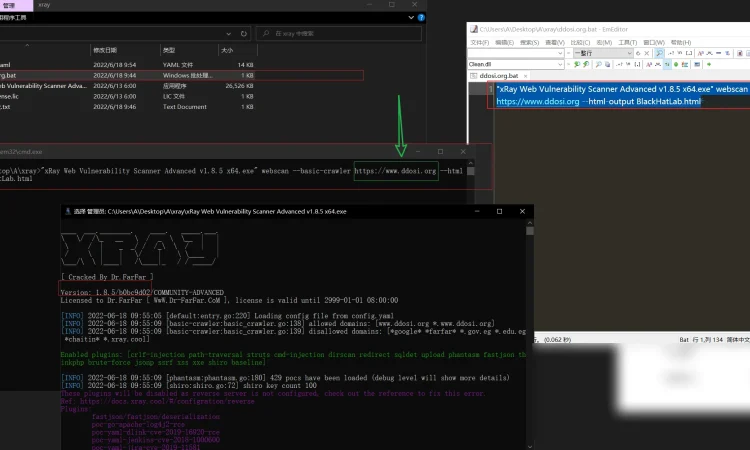This screenshot has width=750, height=450.
Task: Follow the https://www.ddosi.org link in EmEditor
Action: [x=538, y=101]
